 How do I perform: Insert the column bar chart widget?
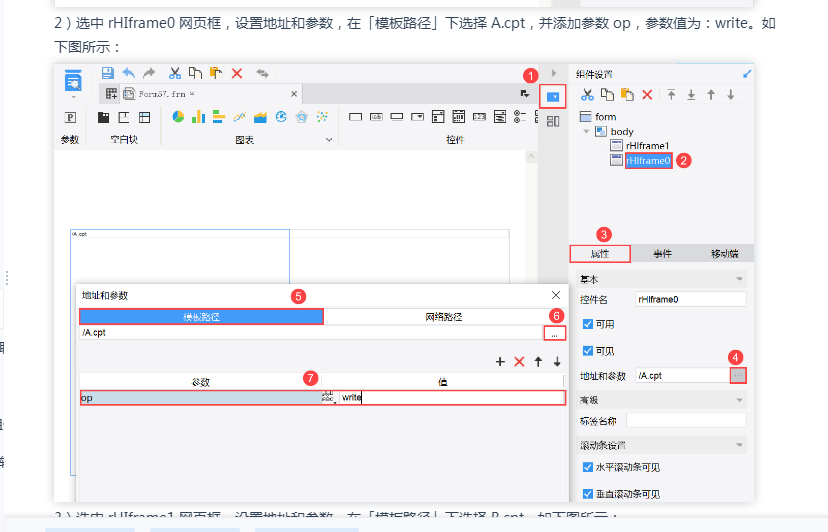199,117
